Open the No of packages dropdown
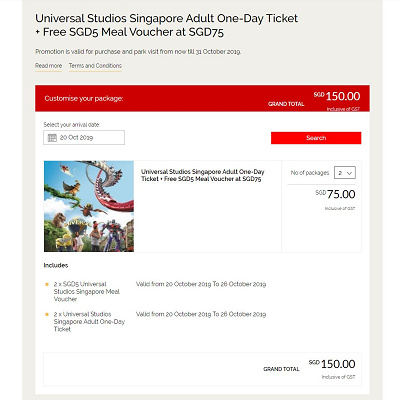Screen dimensions: 400x400 coord(345,173)
